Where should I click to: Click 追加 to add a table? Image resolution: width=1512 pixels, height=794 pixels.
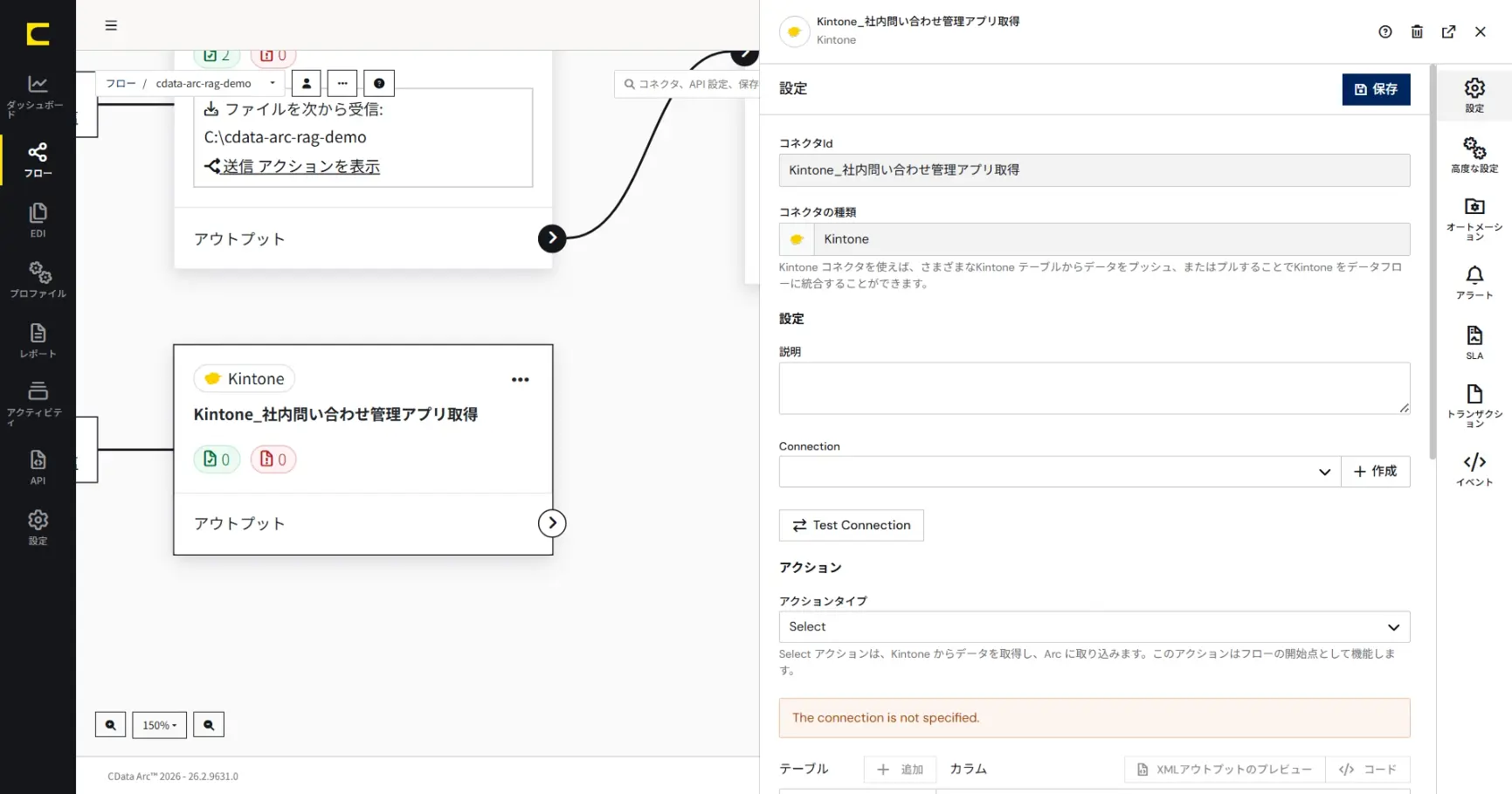(x=900, y=770)
